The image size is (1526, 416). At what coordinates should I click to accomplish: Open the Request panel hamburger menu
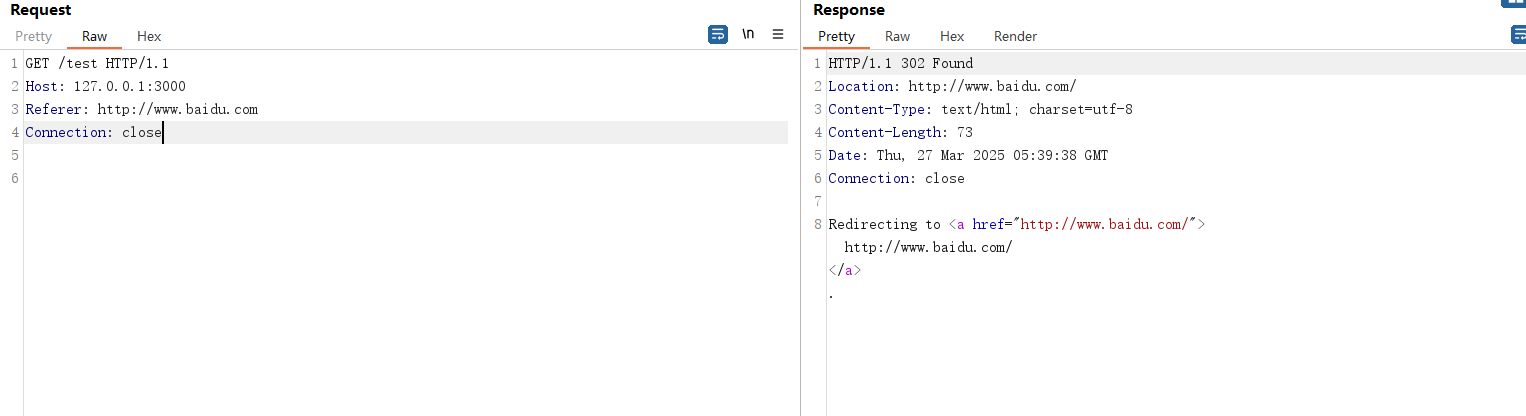[x=778, y=35]
